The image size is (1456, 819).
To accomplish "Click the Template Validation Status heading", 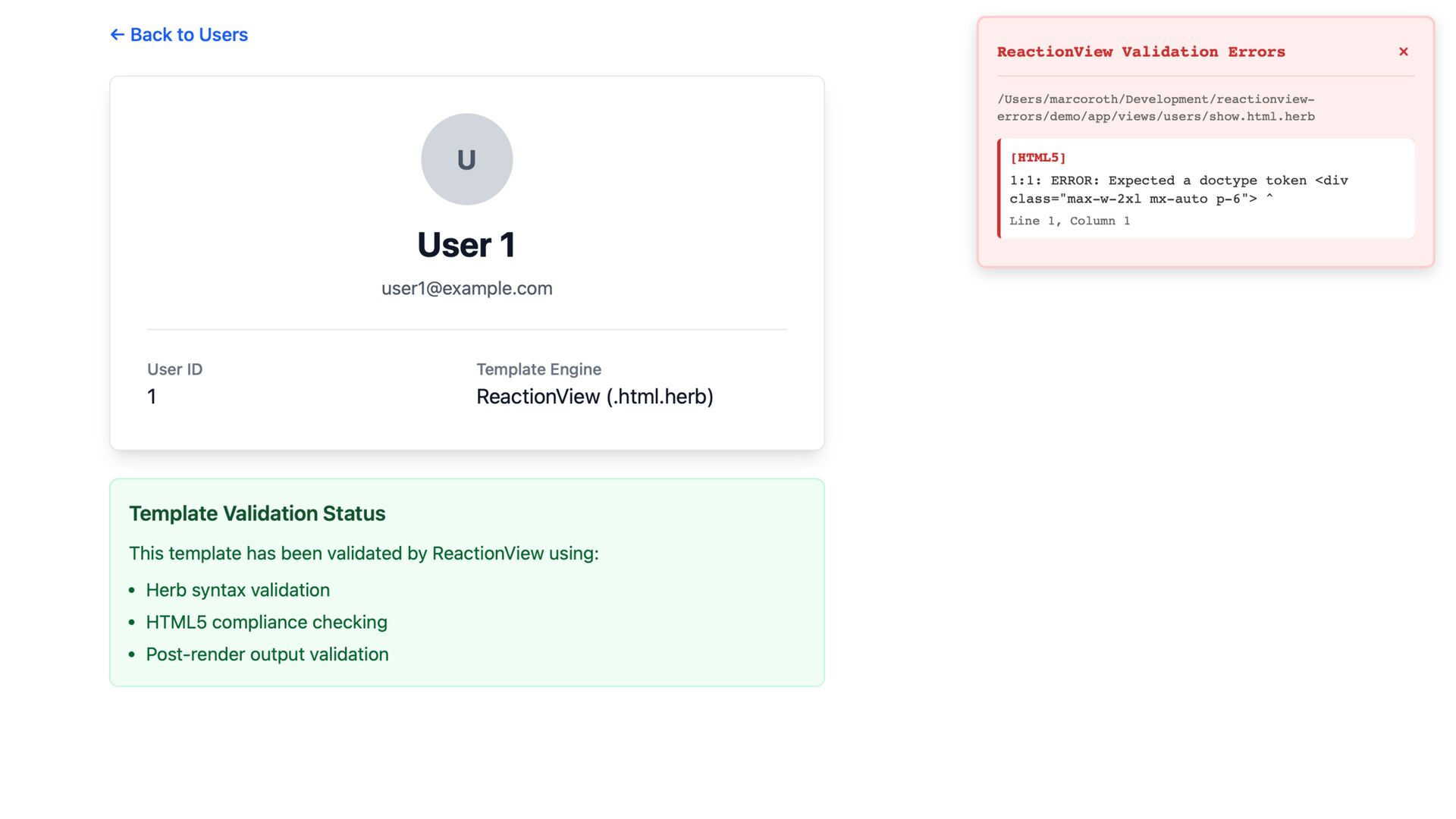I will [x=257, y=513].
